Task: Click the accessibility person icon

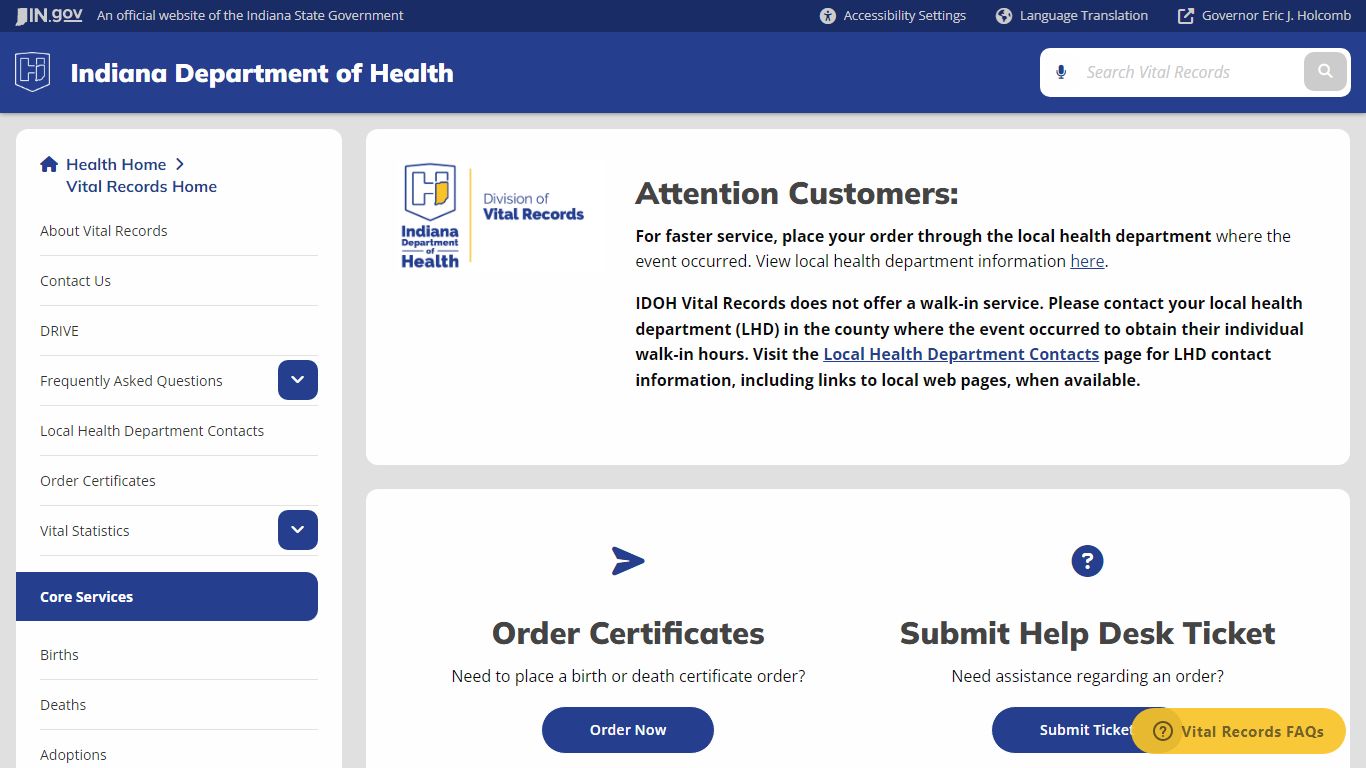Action: (x=827, y=16)
